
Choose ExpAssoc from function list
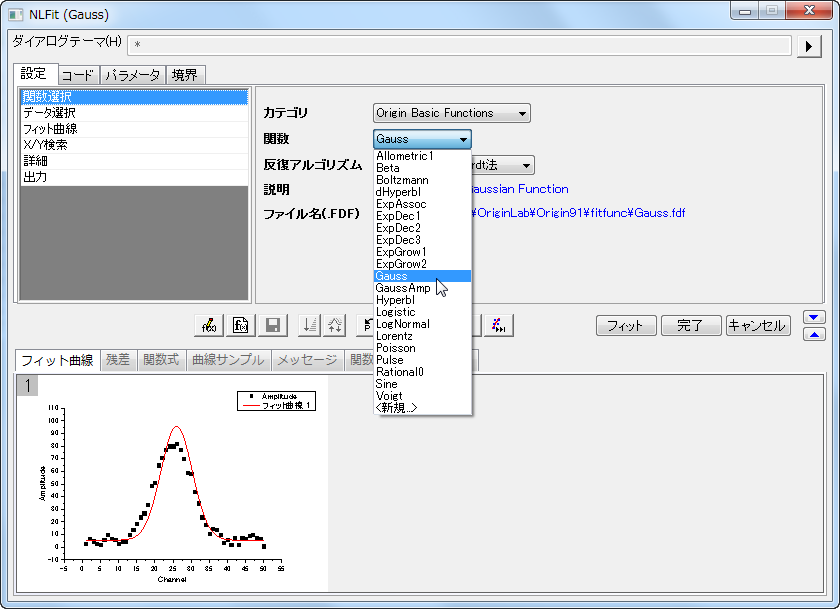click(x=422, y=204)
